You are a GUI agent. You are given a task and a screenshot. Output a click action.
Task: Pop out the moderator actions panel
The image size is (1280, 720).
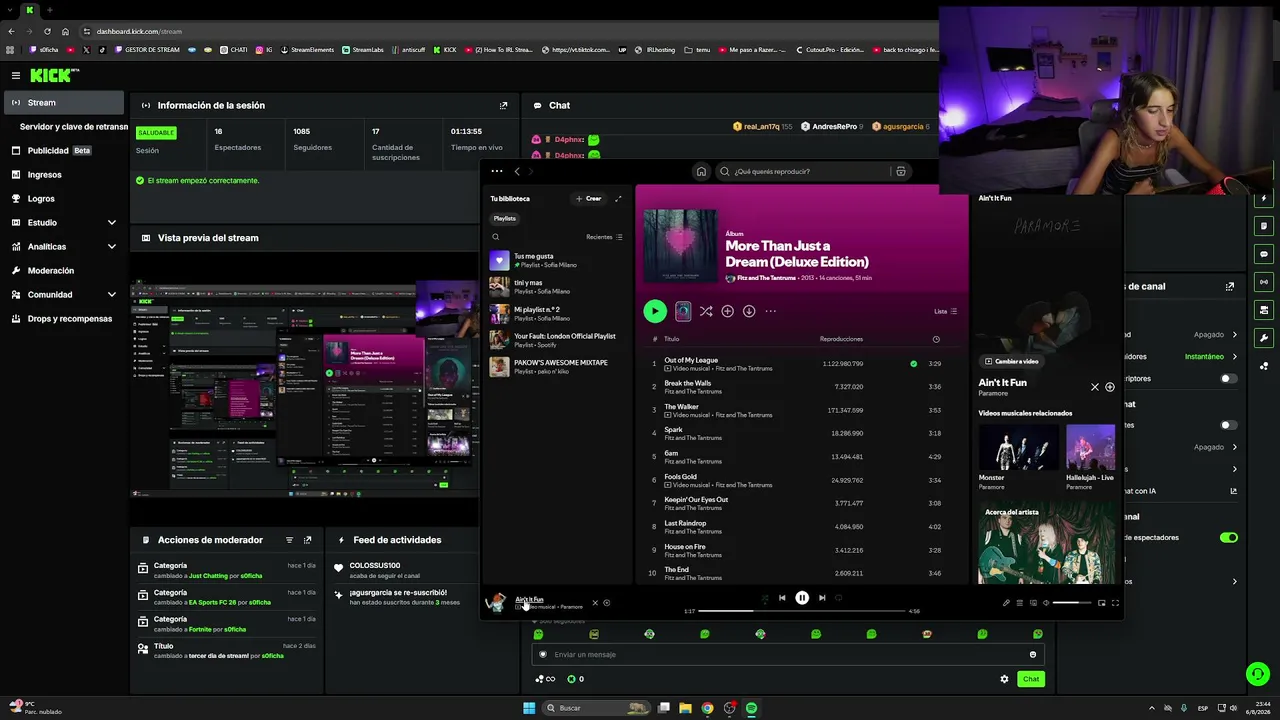coord(307,540)
